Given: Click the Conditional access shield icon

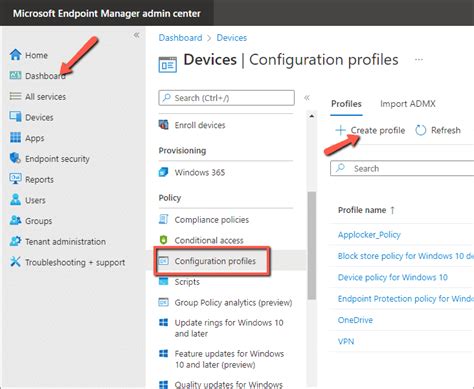Looking at the screenshot, I should (163, 240).
